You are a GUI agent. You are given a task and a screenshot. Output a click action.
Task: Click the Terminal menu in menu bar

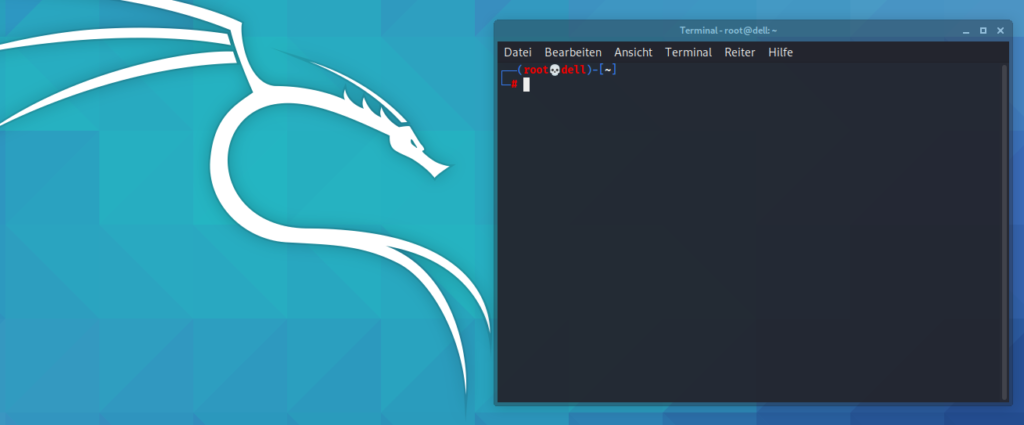tap(688, 52)
